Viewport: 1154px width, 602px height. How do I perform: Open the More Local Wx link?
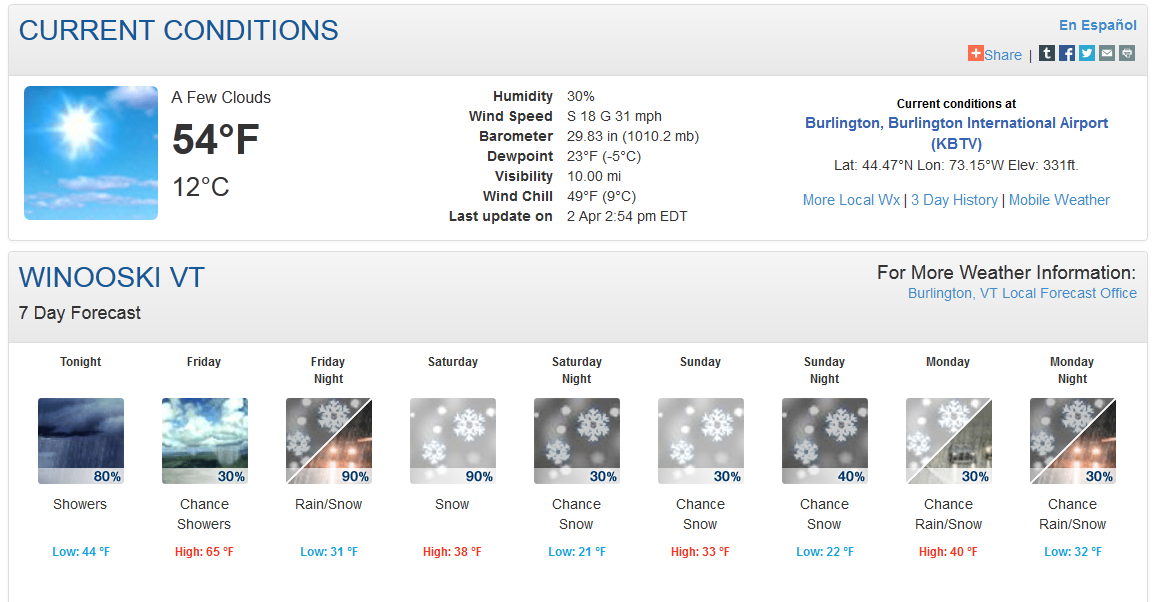(852, 200)
